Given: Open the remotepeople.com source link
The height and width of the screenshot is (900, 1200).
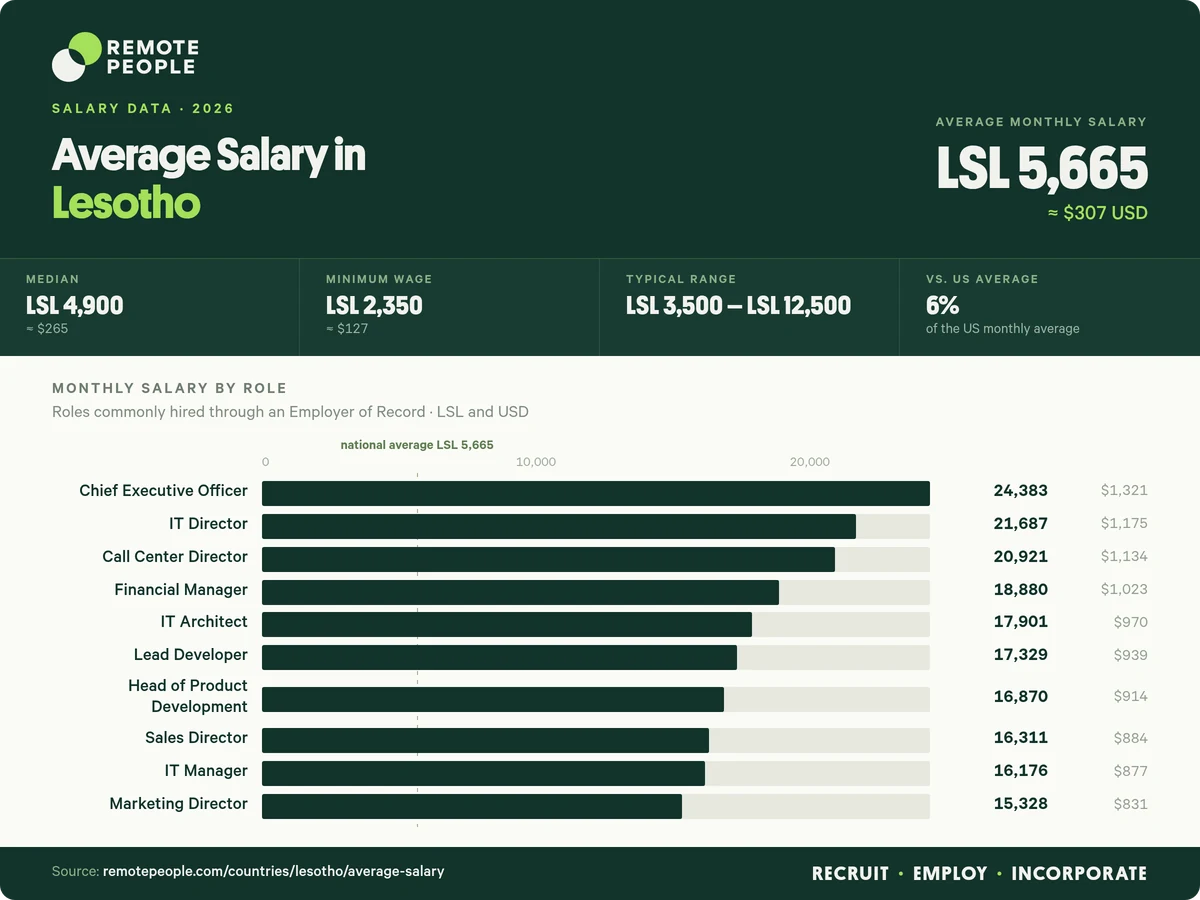Looking at the screenshot, I should point(273,872).
